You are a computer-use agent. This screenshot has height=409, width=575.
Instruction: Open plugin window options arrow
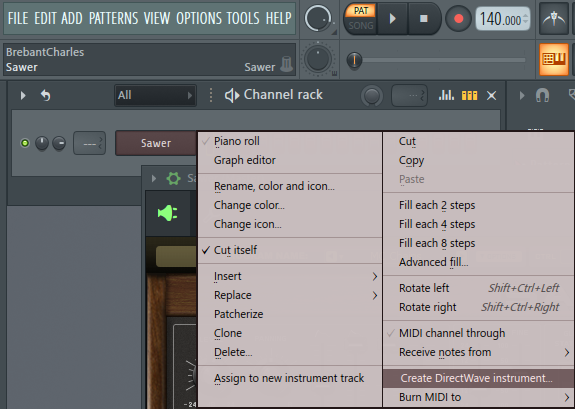[x=154, y=179]
